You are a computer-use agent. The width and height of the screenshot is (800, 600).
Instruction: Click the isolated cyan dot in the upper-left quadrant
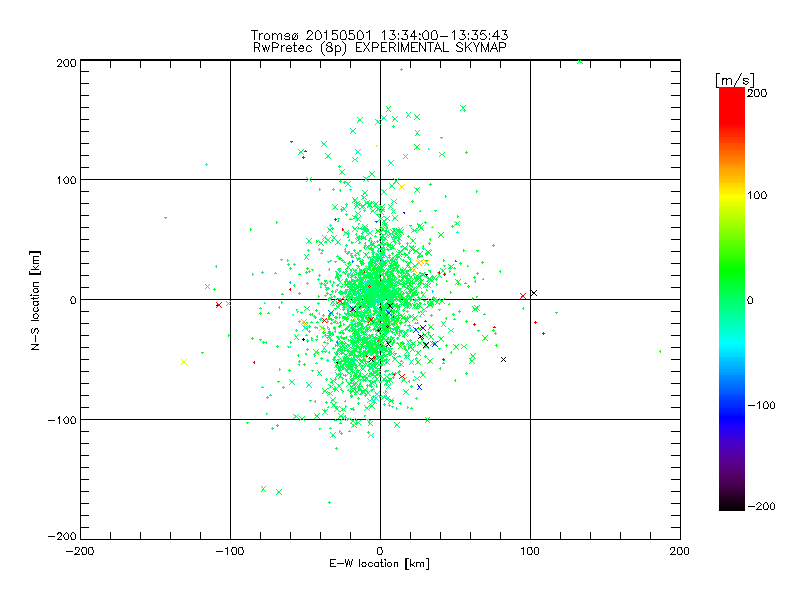tap(206, 165)
